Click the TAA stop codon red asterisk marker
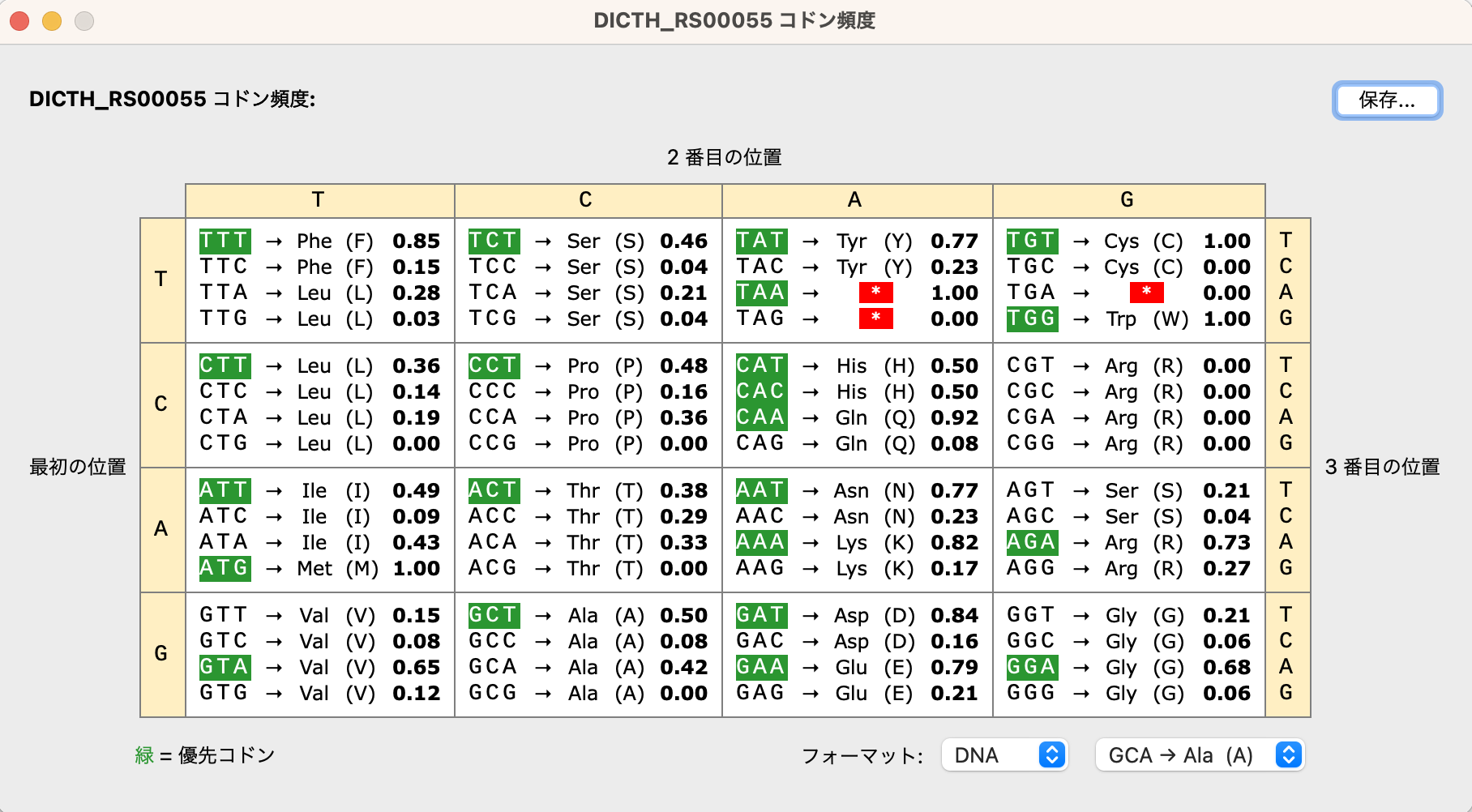 [875, 293]
